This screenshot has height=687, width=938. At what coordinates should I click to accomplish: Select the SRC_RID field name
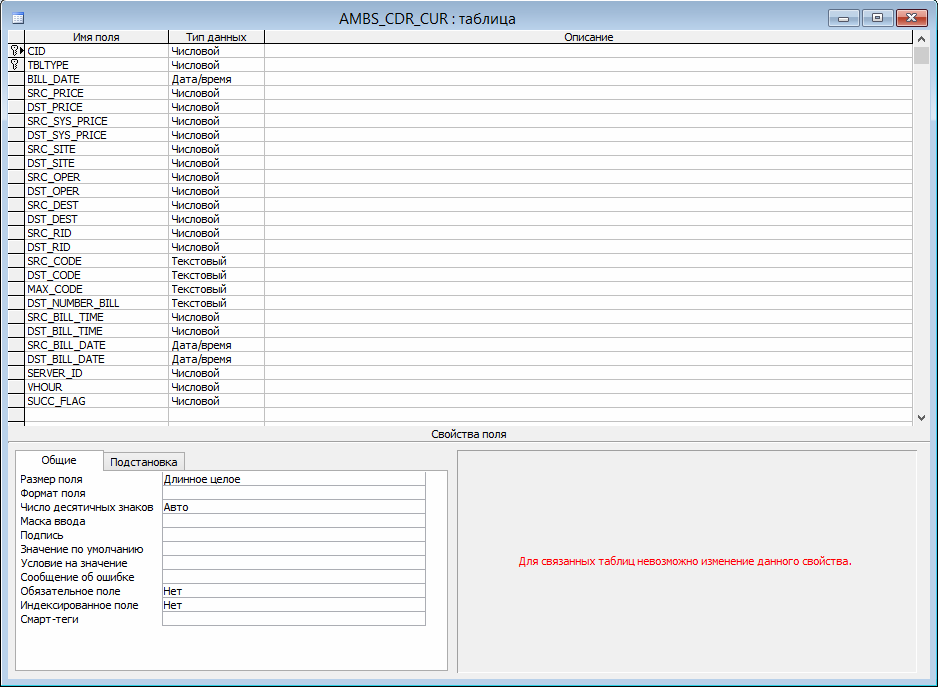pyautogui.click(x=49, y=233)
